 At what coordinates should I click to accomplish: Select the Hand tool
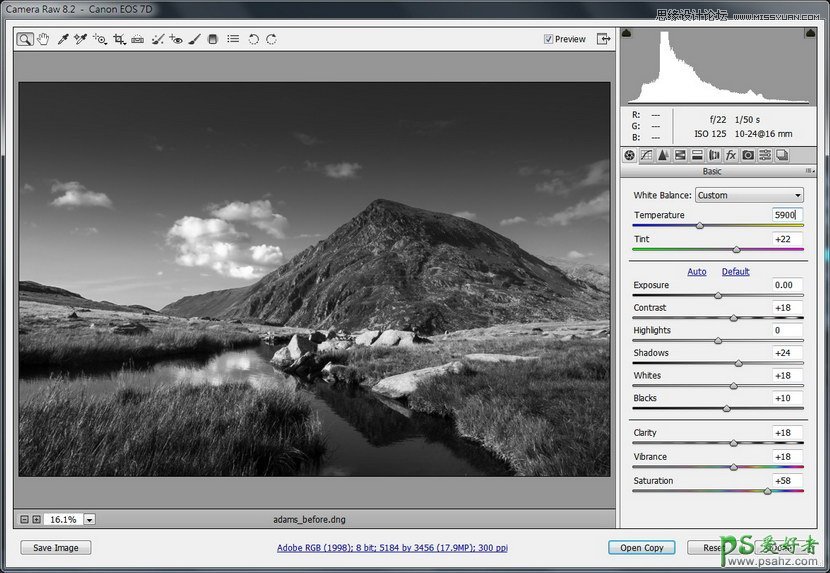pos(41,39)
